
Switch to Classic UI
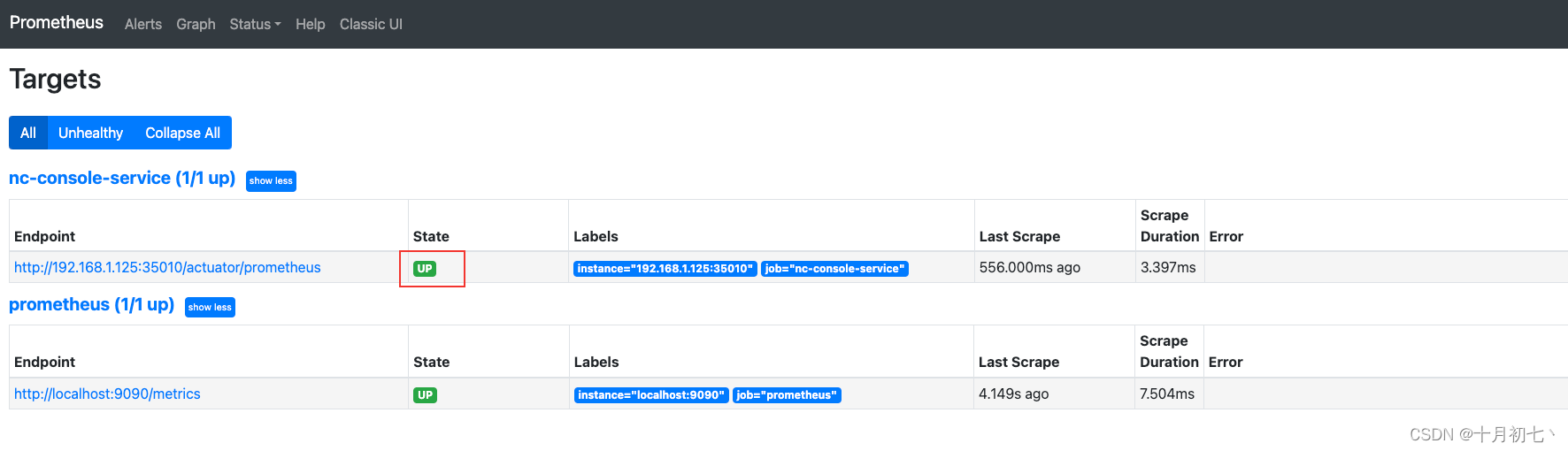[371, 24]
